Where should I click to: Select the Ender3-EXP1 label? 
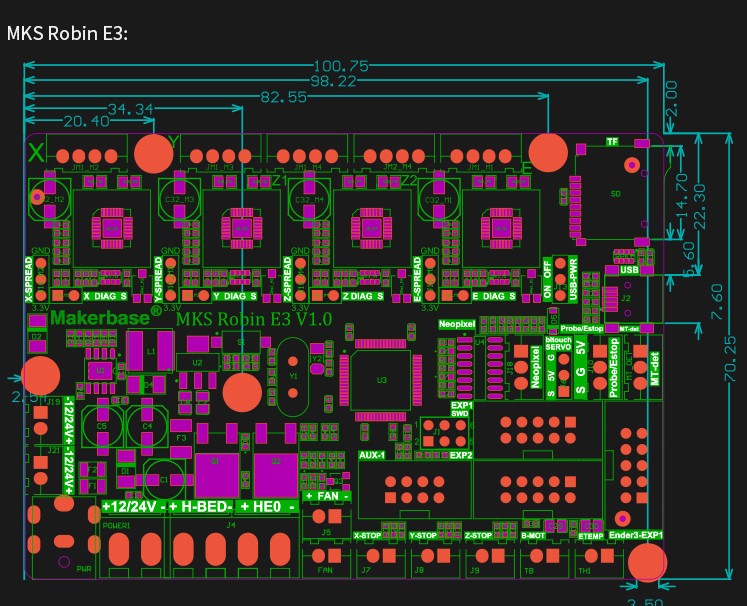(x=636, y=535)
